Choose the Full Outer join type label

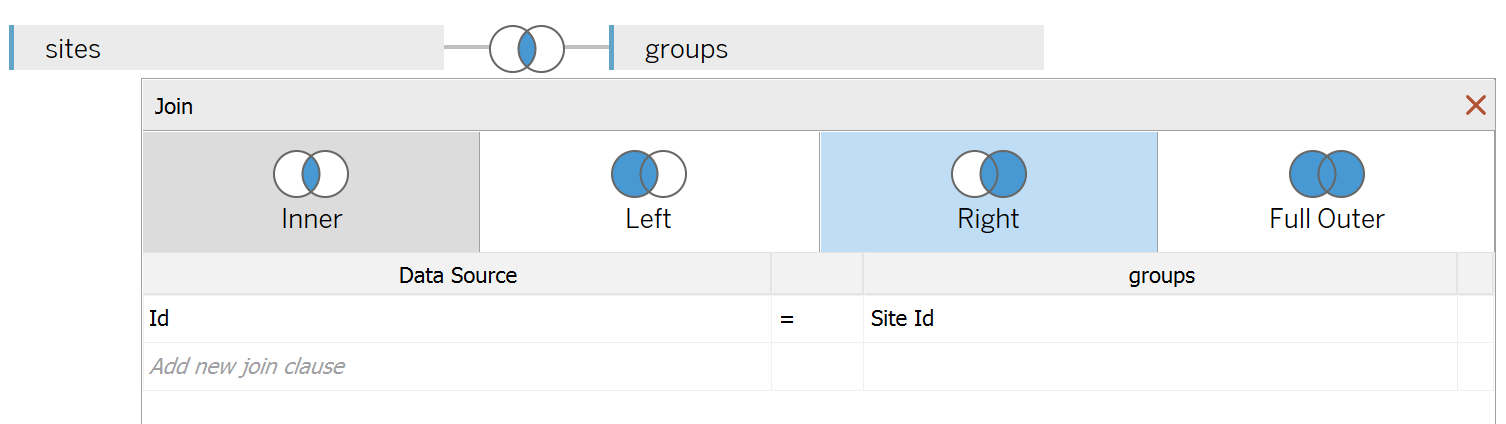(1327, 219)
